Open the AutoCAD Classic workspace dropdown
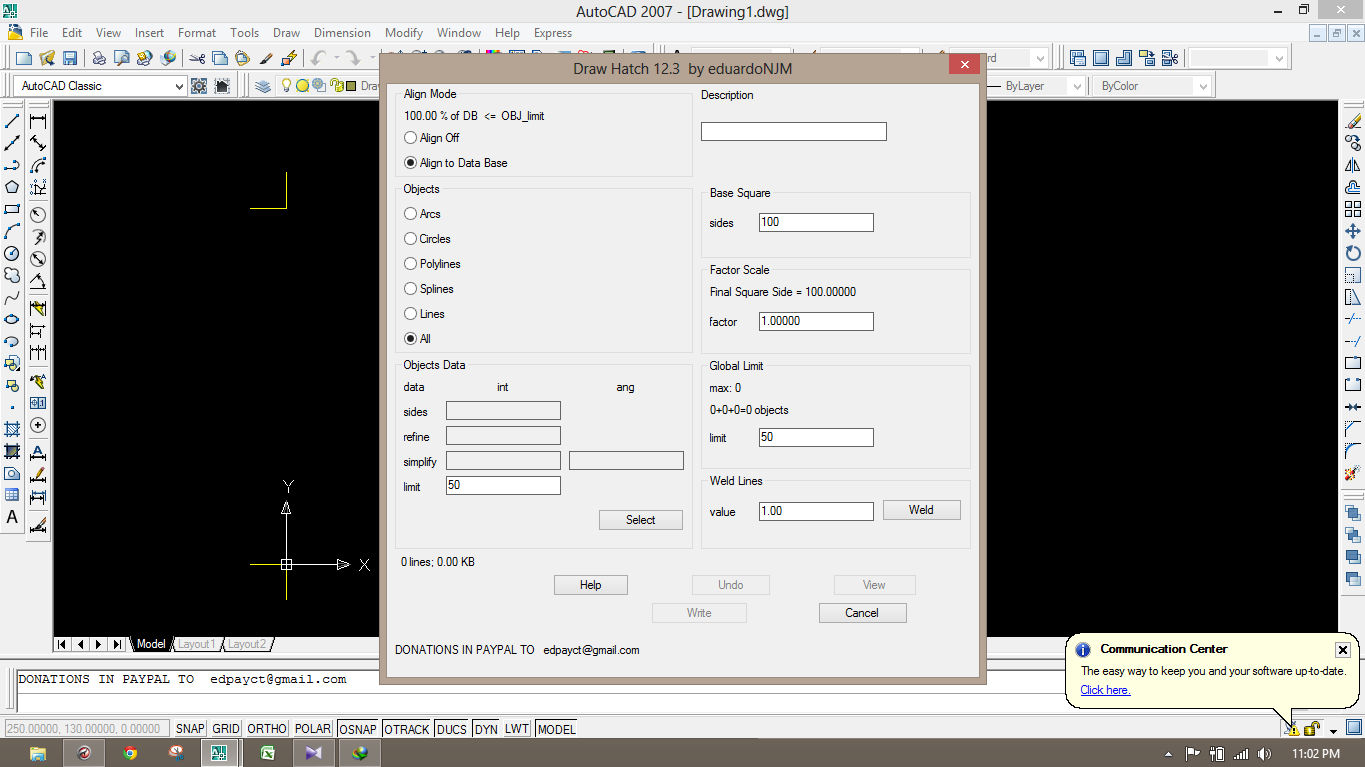1365x767 pixels. click(180, 85)
